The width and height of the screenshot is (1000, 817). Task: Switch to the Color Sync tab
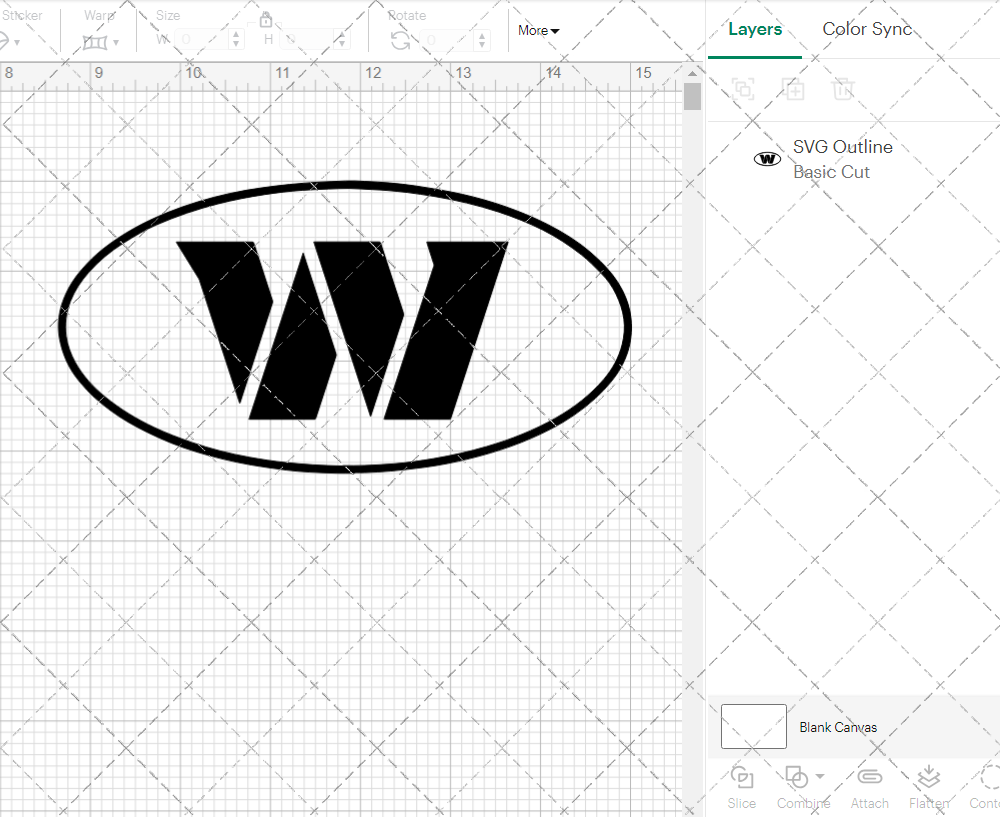click(x=867, y=29)
